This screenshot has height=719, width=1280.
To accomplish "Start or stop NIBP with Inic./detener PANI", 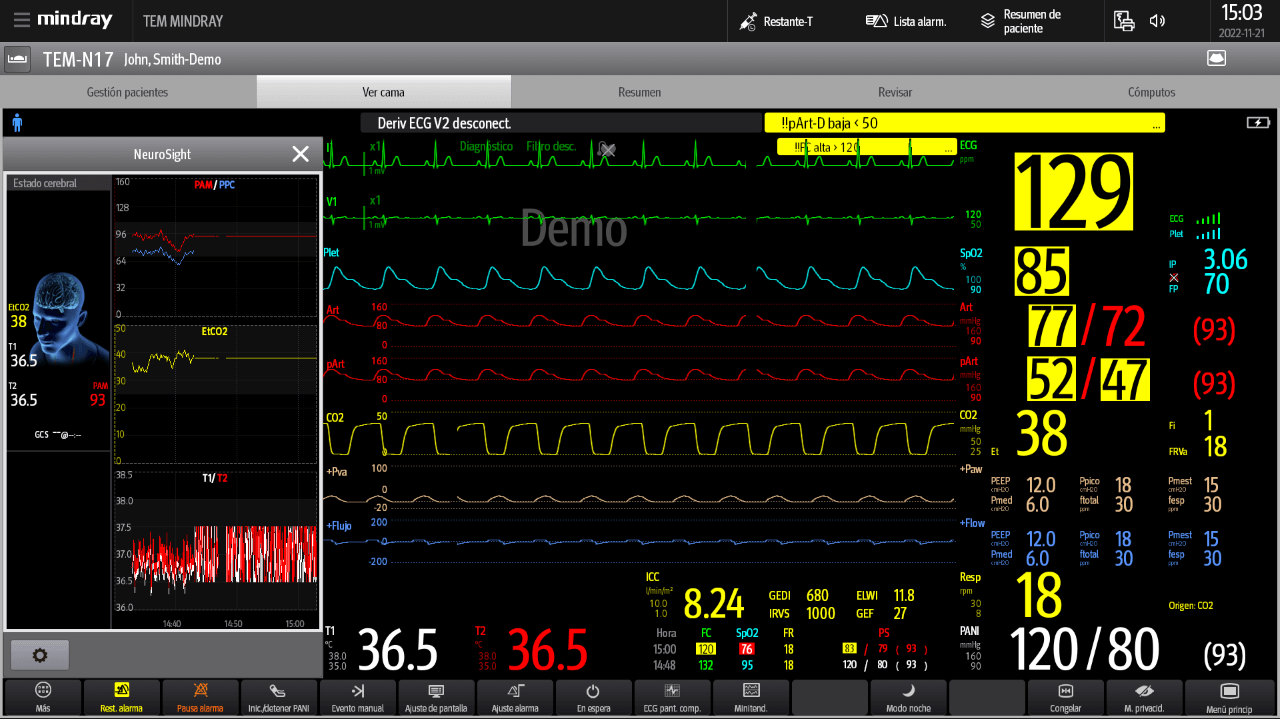I will [278, 697].
